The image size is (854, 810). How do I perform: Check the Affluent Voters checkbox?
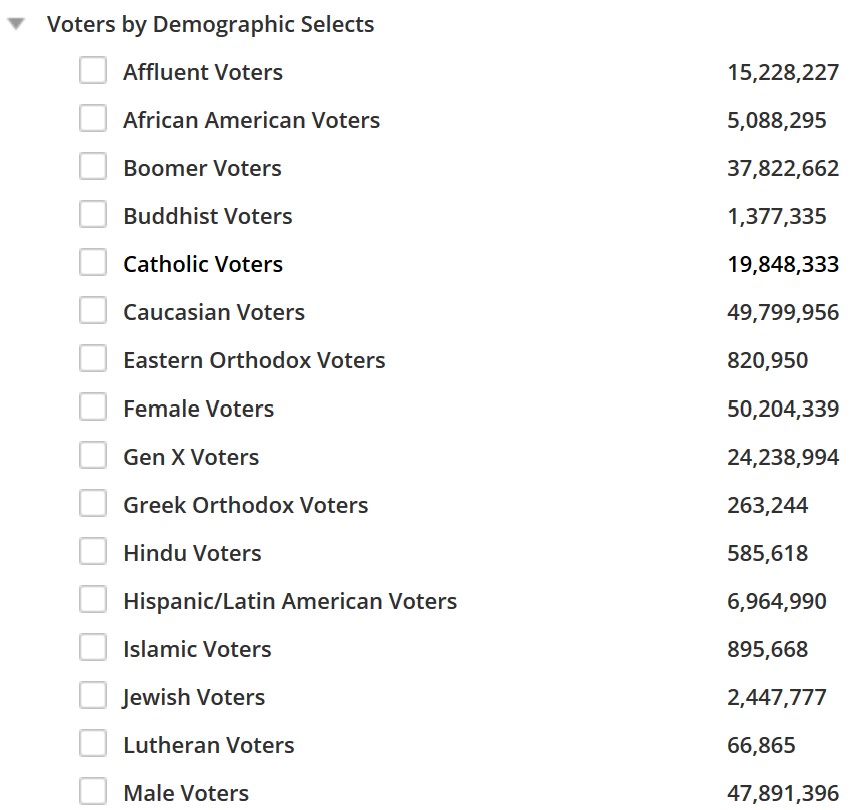(x=93, y=71)
